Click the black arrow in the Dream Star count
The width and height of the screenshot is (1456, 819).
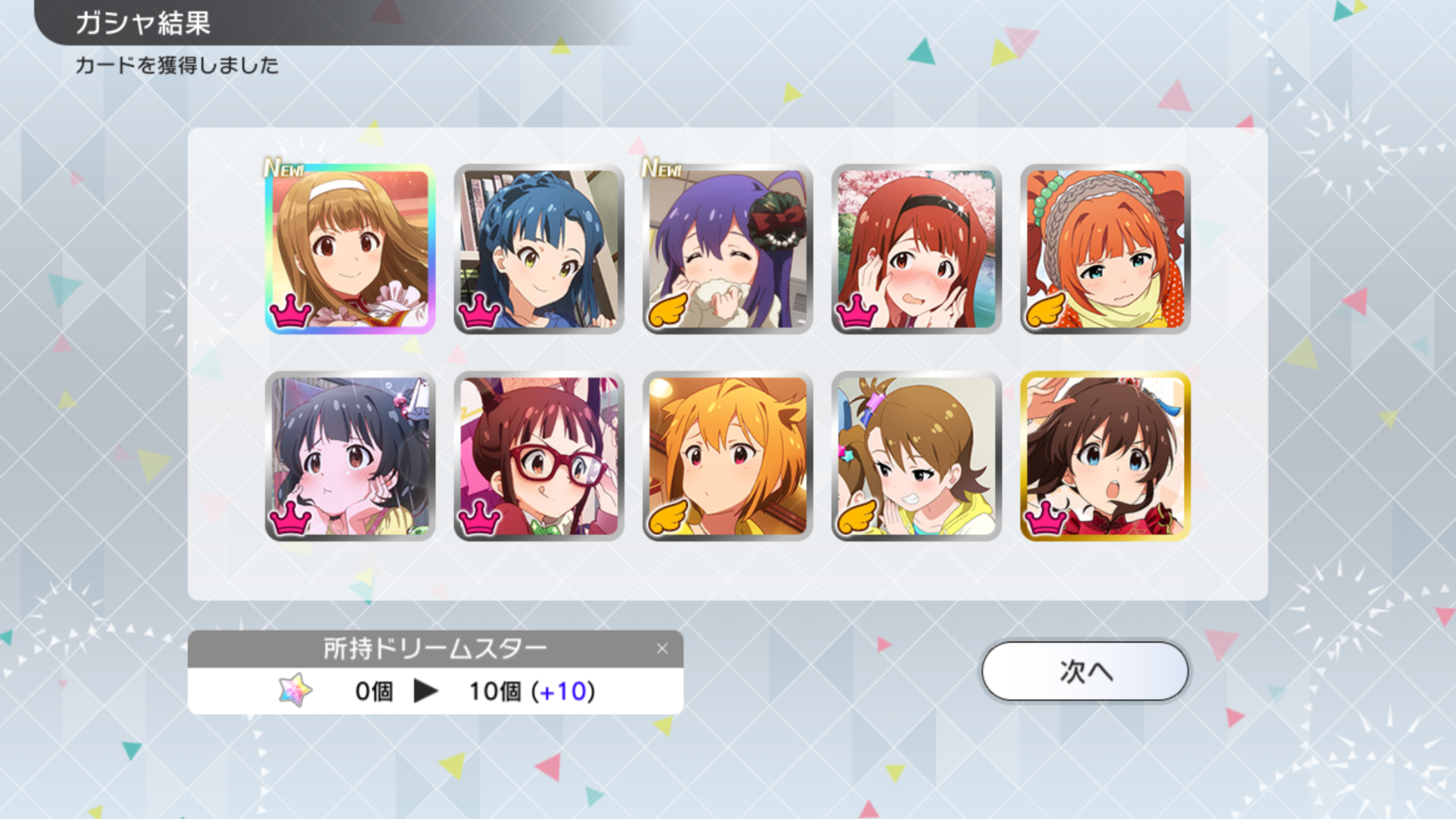point(425,691)
